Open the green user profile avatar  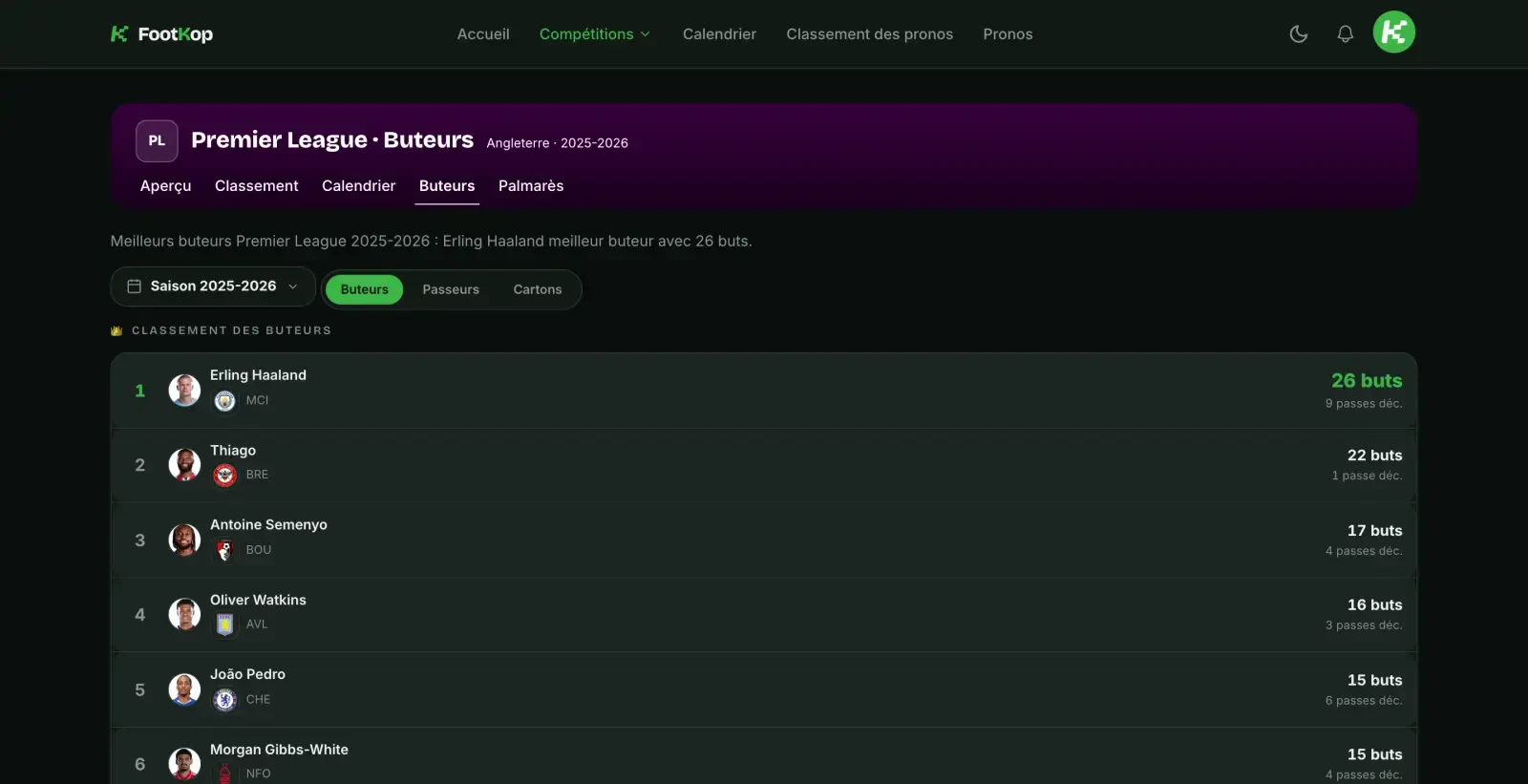coord(1393,32)
